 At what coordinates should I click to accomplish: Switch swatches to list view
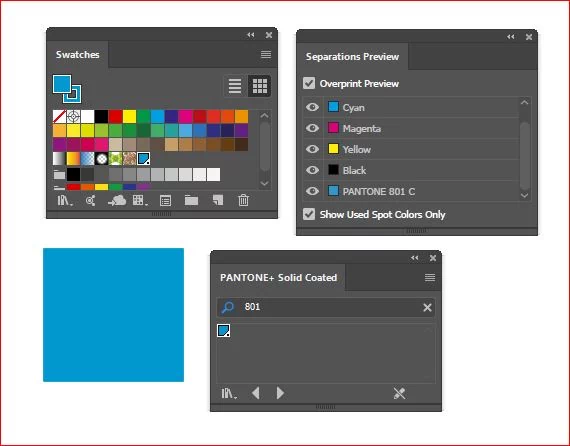tap(235, 86)
